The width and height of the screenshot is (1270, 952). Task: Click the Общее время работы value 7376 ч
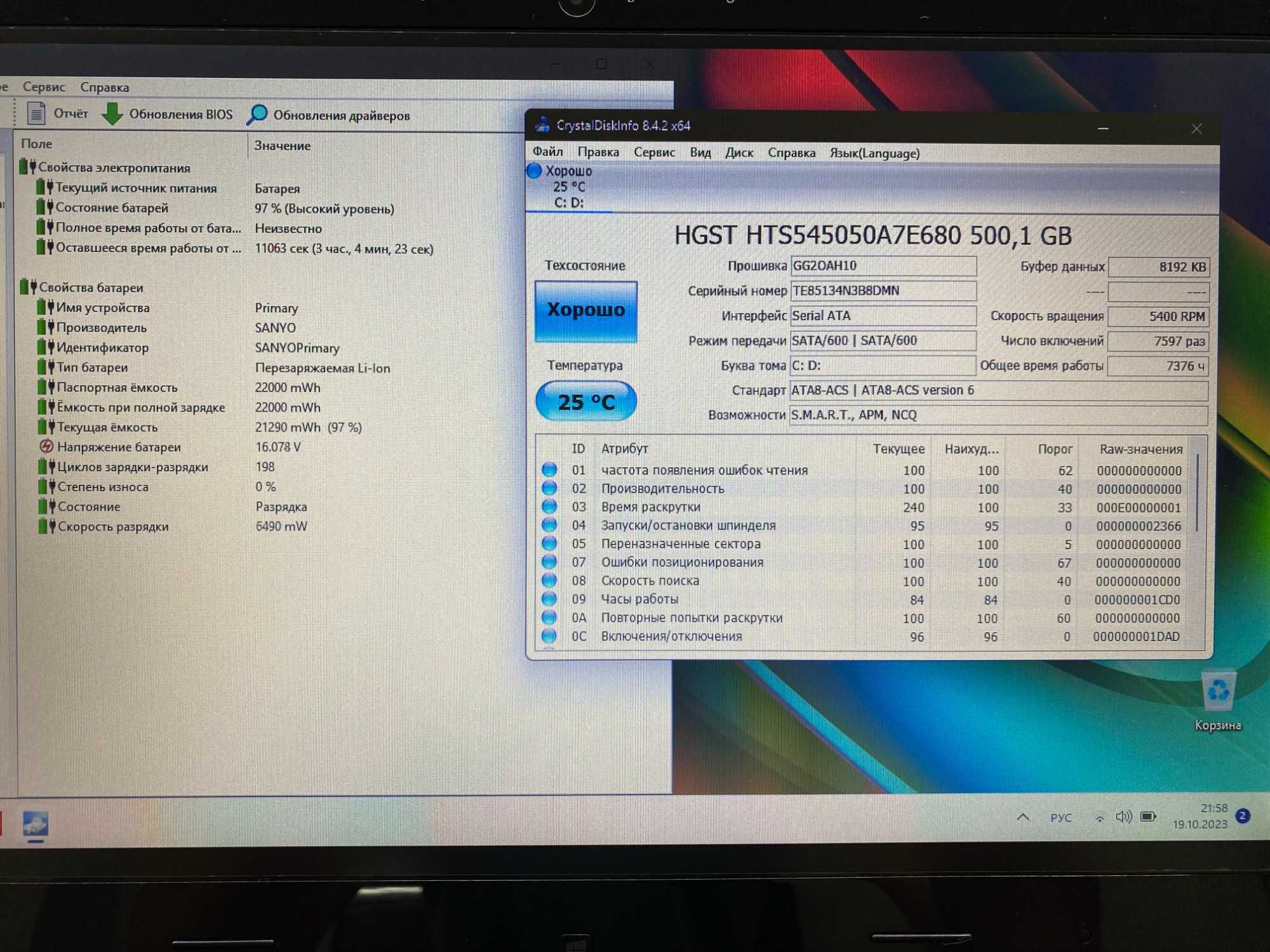[x=1158, y=366]
